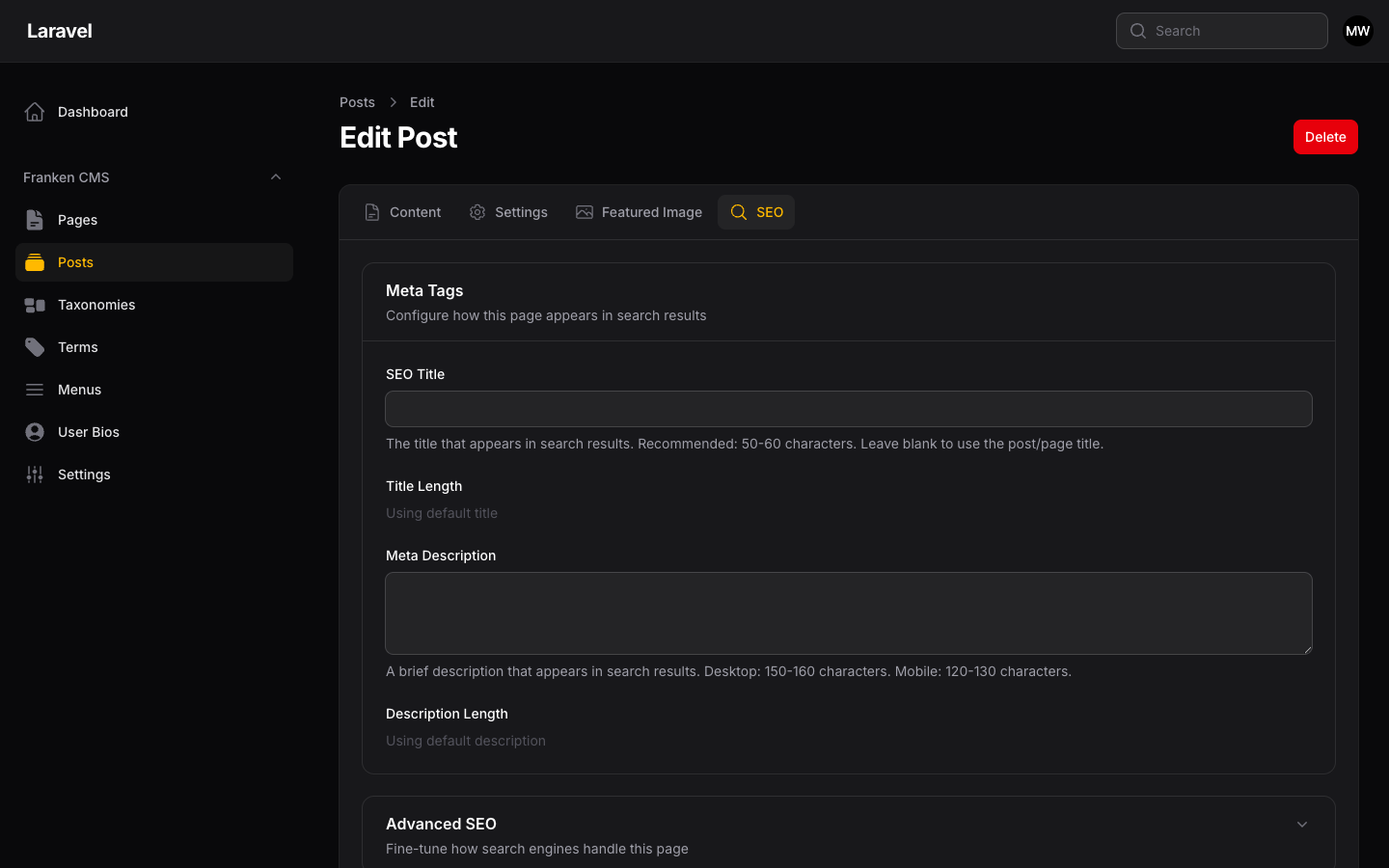This screenshot has height=868, width=1389.
Task: Click the red Delete button
Action: click(1325, 137)
